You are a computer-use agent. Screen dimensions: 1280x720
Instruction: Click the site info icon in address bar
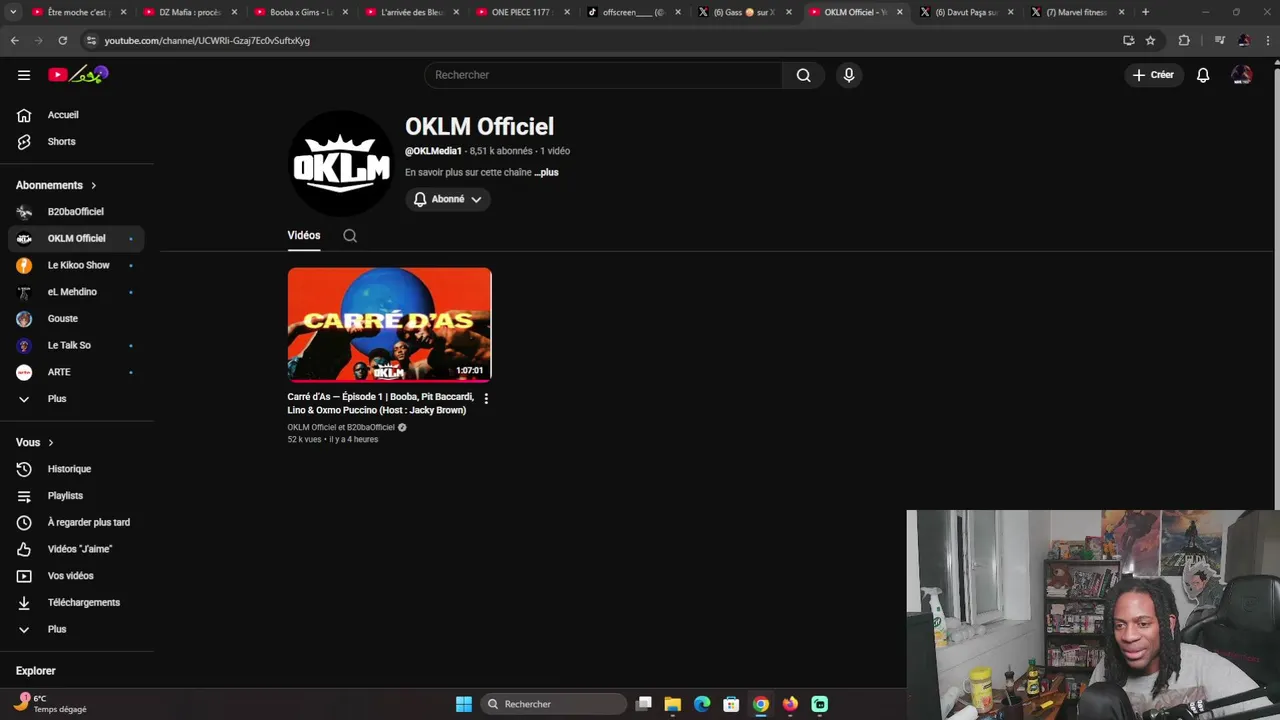[91, 41]
